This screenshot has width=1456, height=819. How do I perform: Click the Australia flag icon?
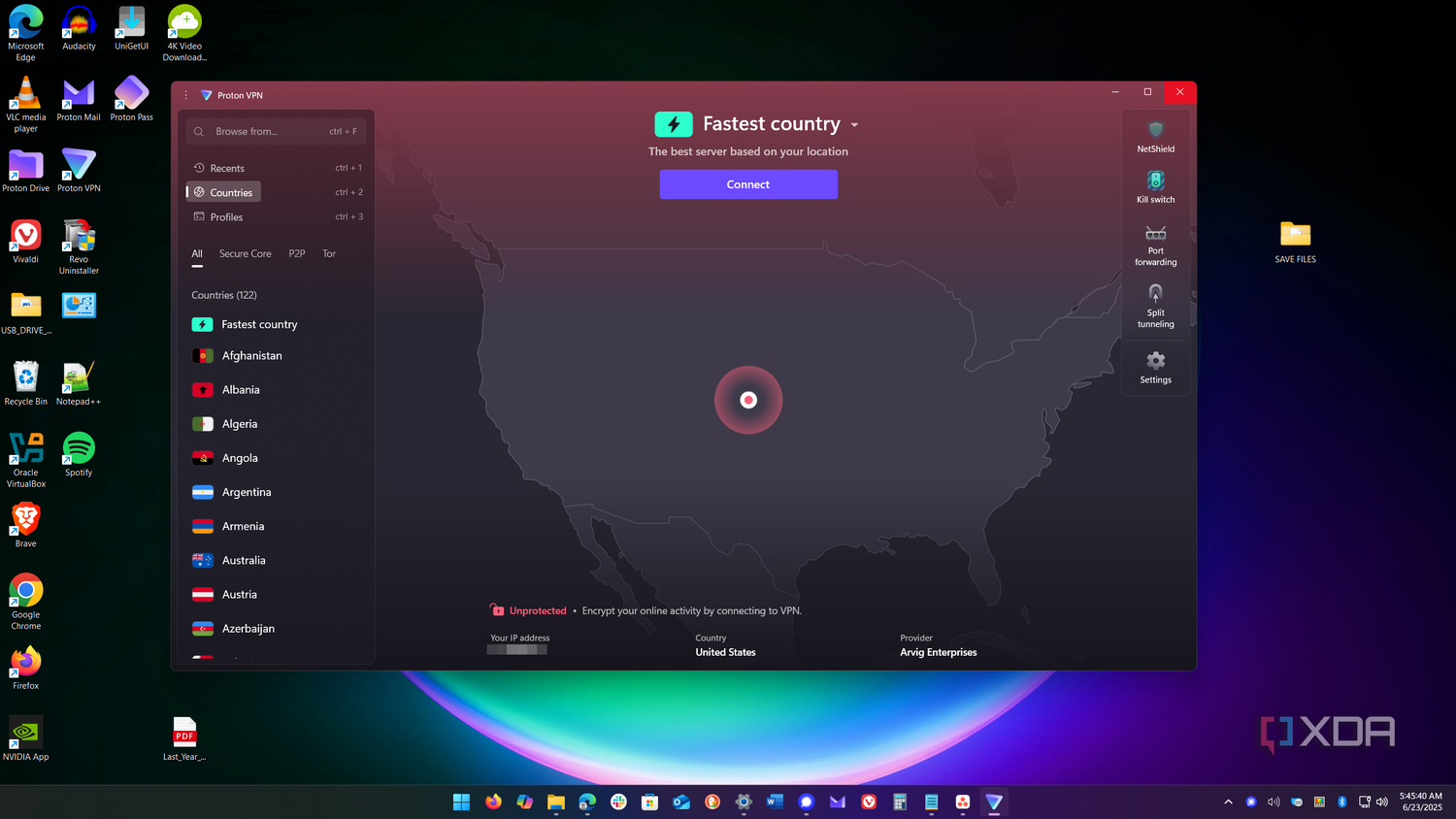tap(203, 561)
